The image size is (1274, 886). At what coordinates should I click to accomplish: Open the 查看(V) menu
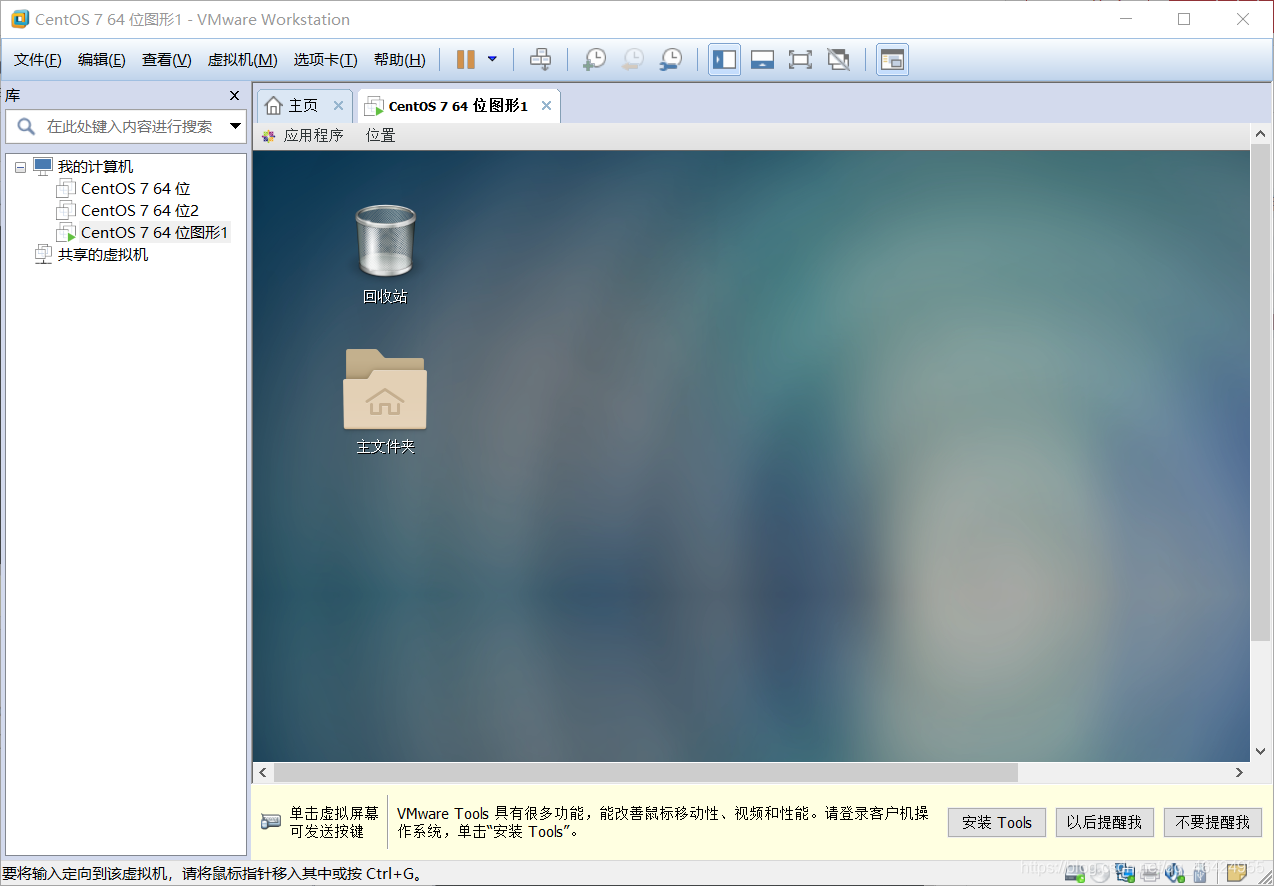pyautogui.click(x=167, y=60)
